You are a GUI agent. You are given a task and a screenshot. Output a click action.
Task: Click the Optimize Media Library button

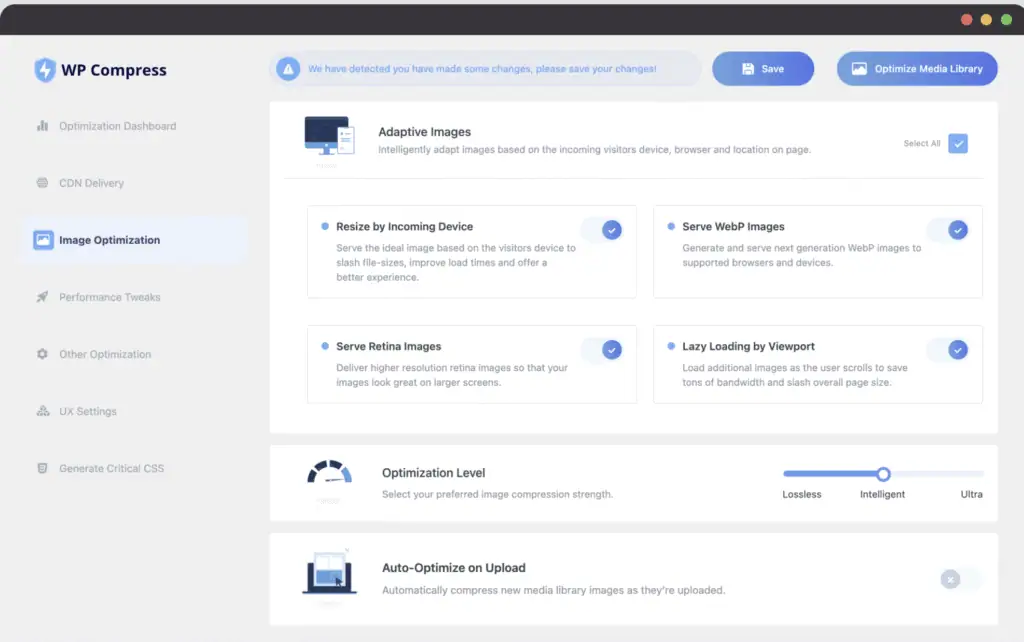click(x=917, y=69)
